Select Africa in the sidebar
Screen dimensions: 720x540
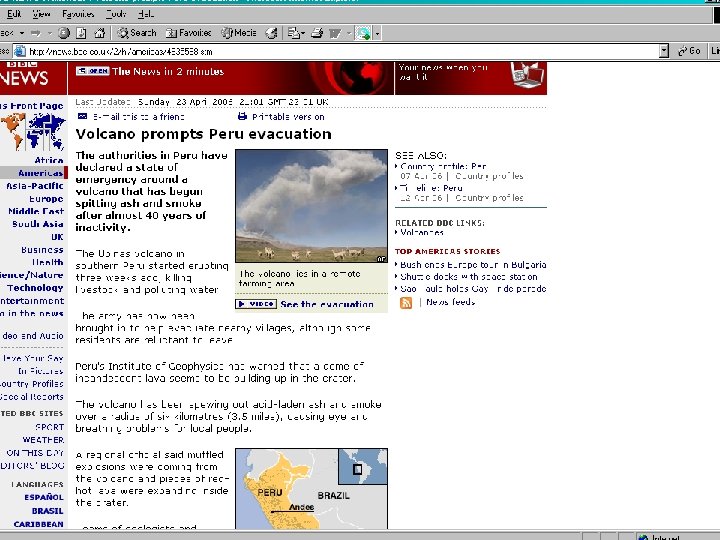[x=49, y=160]
